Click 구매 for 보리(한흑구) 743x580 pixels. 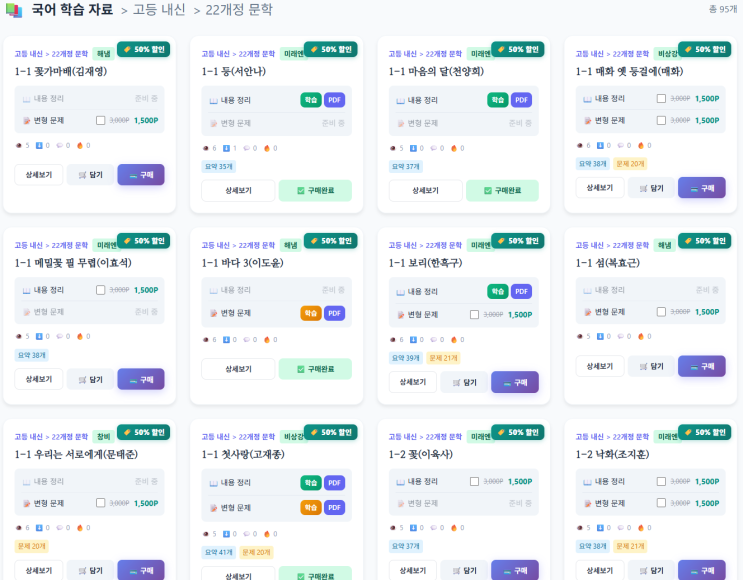[x=515, y=382]
